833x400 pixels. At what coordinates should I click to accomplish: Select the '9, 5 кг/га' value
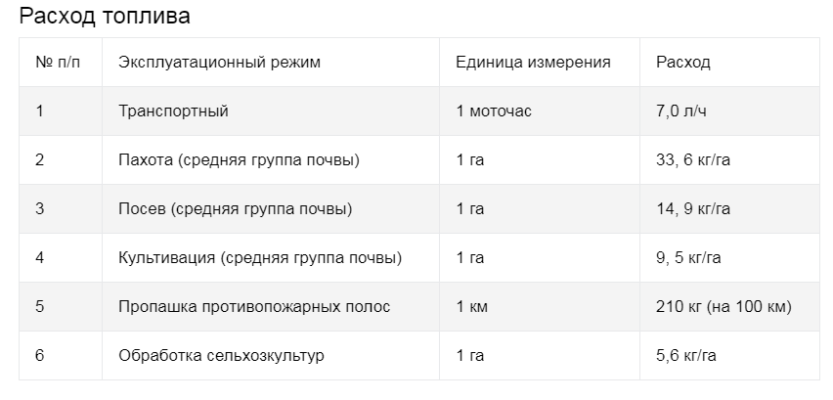click(x=688, y=258)
